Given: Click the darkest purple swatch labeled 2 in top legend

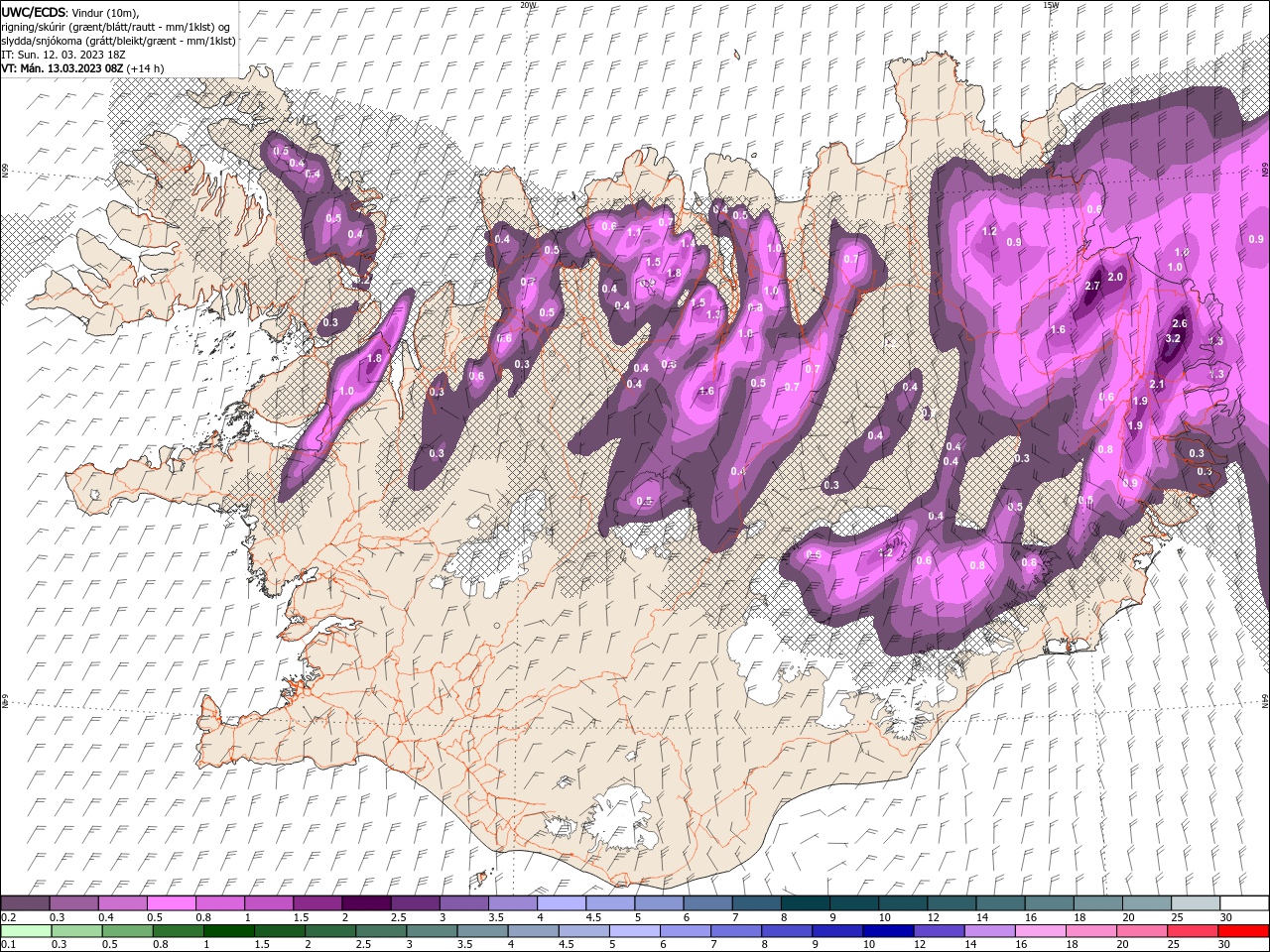Looking at the screenshot, I should [366, 902].
